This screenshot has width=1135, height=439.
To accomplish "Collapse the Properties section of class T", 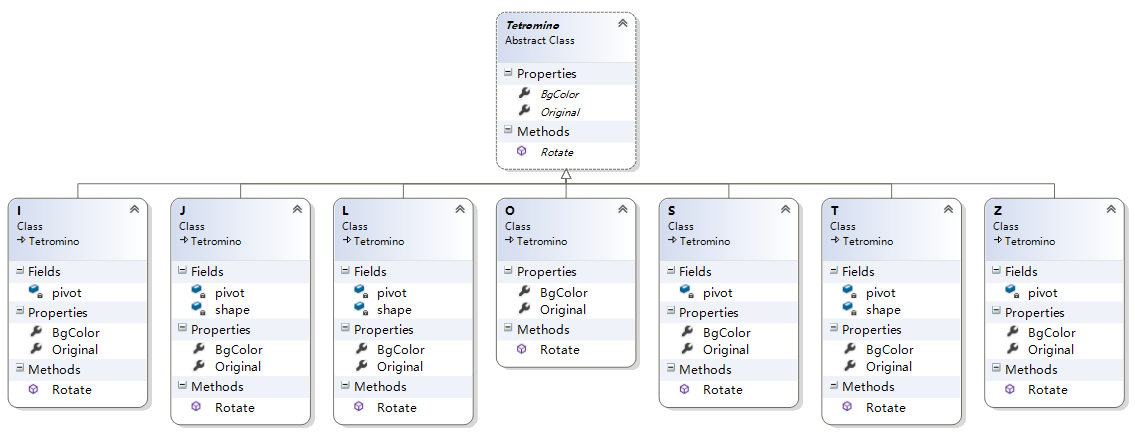I will tap(832, 329).
